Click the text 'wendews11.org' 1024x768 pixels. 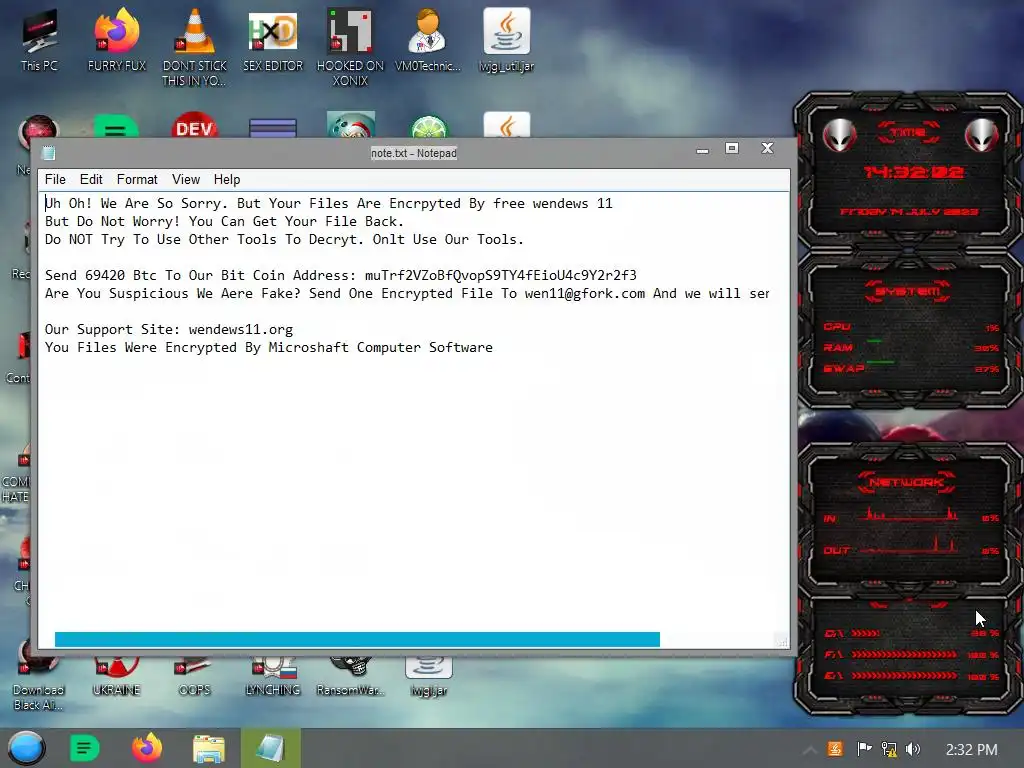240,330
